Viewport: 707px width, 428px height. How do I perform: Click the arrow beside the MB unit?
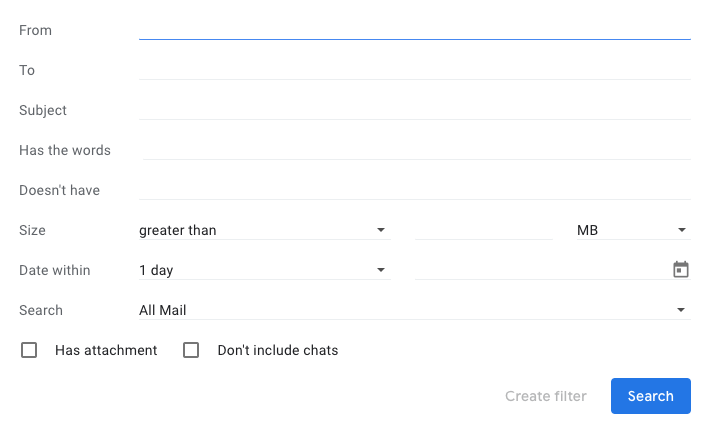(682, 230)
